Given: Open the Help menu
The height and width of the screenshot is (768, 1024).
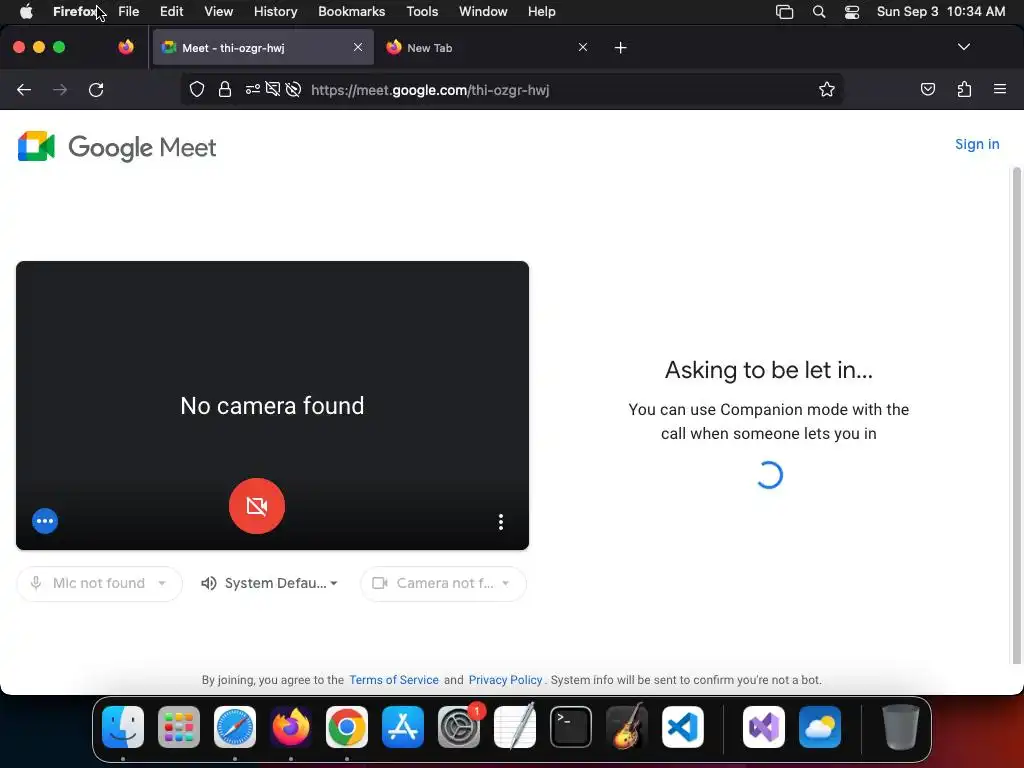Looking at the screenshot, I should tap(541, 11).
